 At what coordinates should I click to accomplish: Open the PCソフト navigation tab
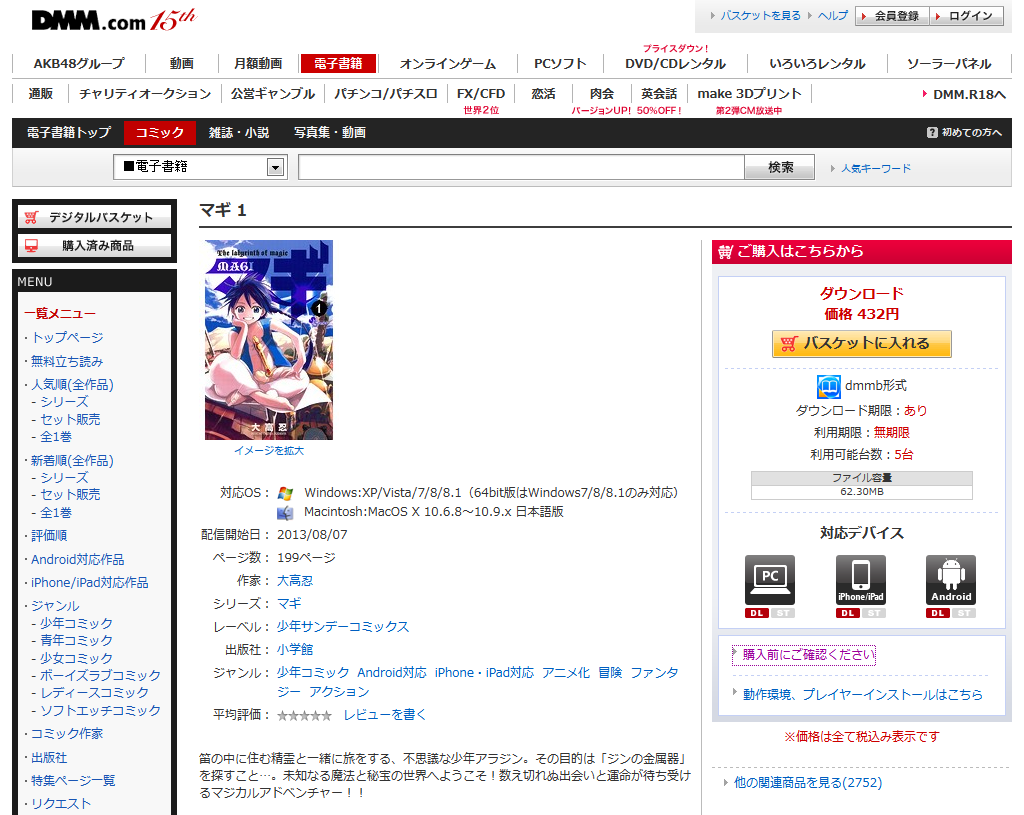tap(560, 63)
